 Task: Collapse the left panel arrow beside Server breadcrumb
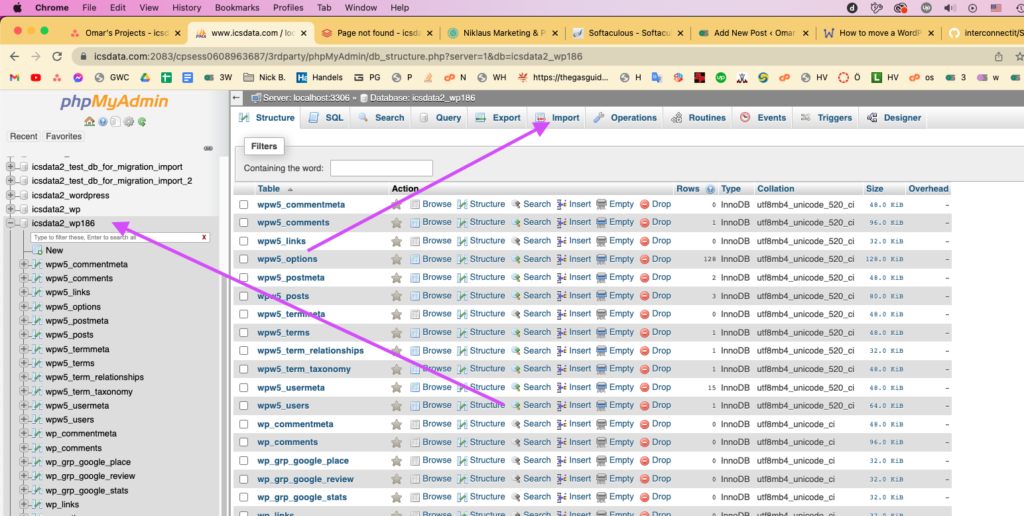pyautogui.click(x=238, y=98)
